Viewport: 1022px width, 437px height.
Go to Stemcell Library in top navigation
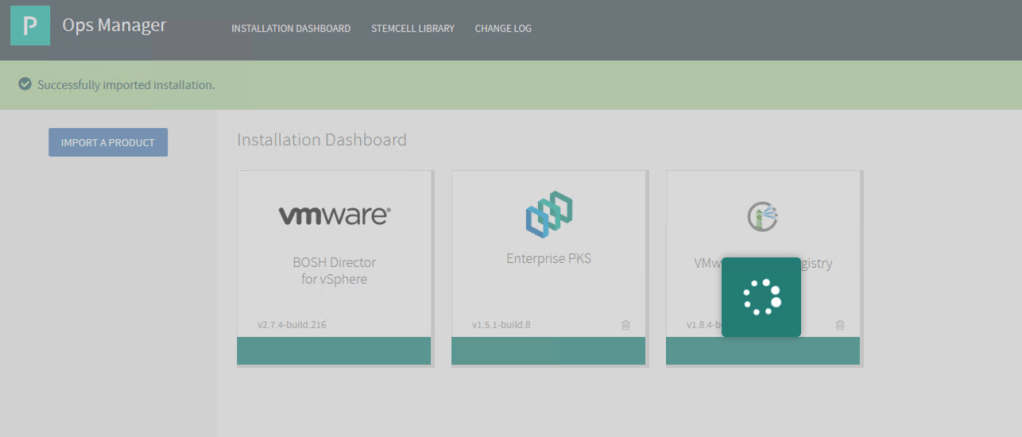coord(412,28)
